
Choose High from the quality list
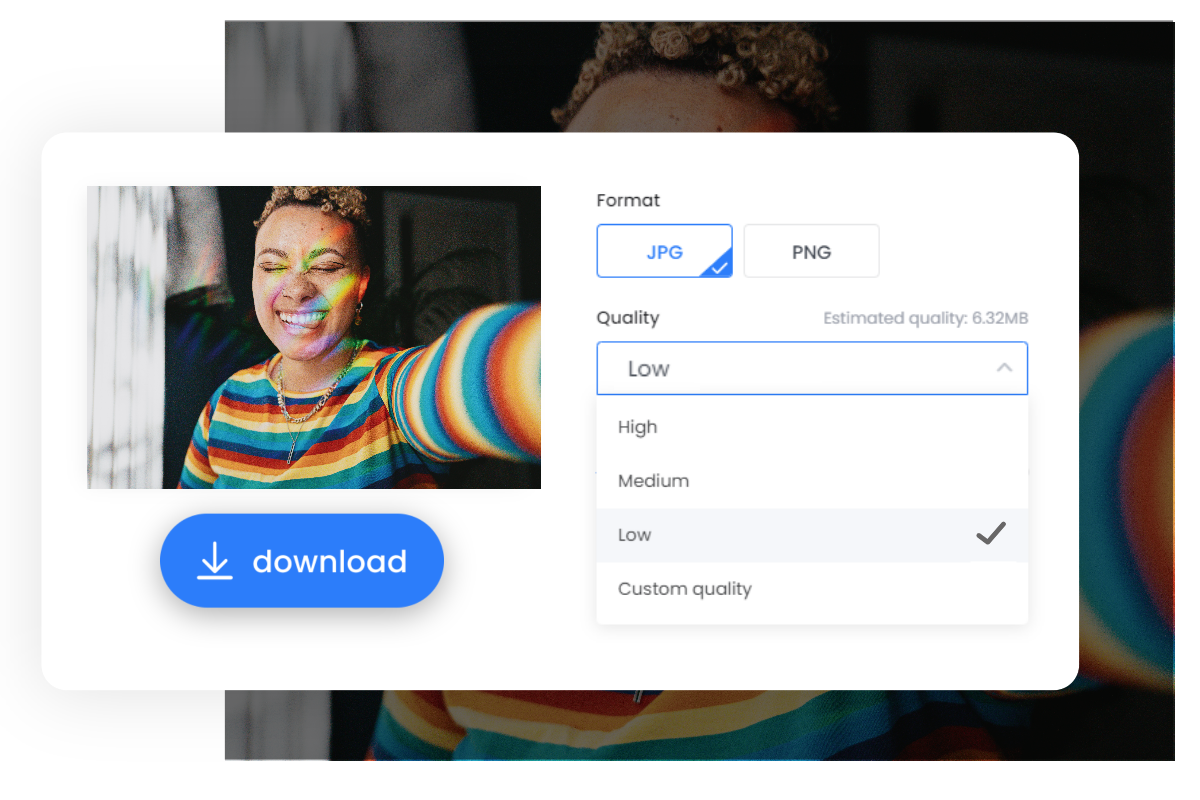point(638,427)
